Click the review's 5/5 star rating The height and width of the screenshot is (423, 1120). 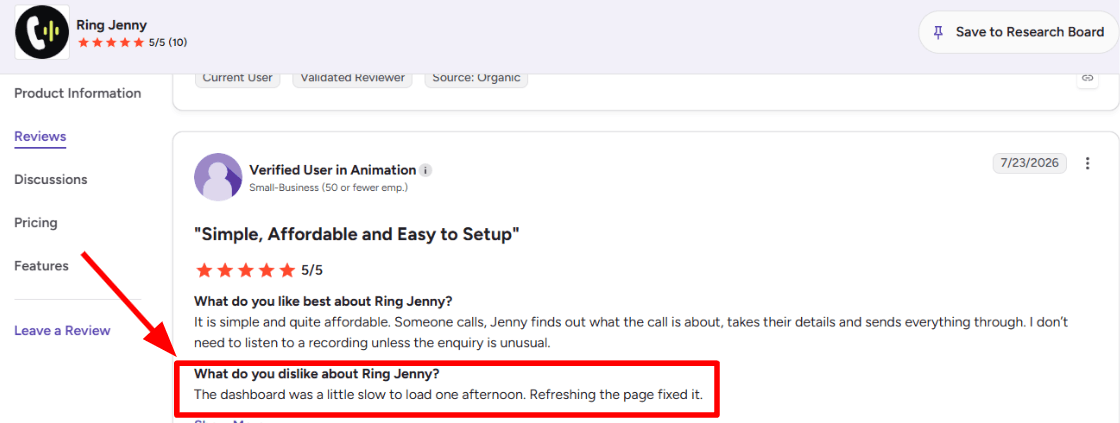(259, 270)
